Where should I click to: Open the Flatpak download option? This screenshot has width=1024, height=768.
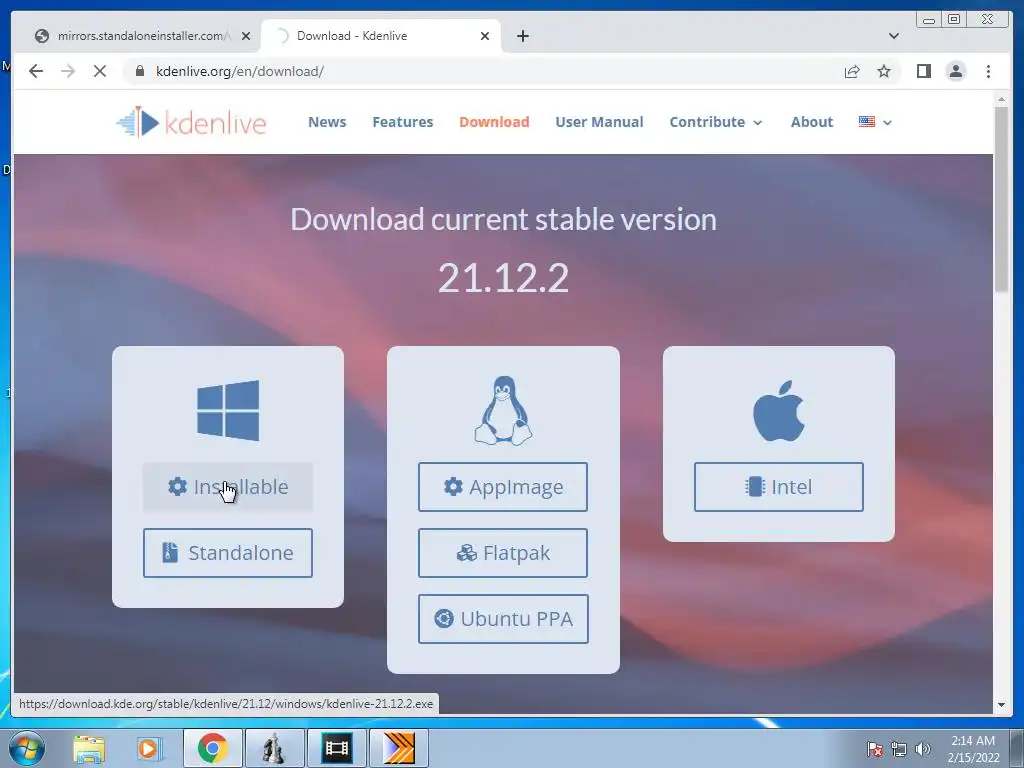coord(503,553)
